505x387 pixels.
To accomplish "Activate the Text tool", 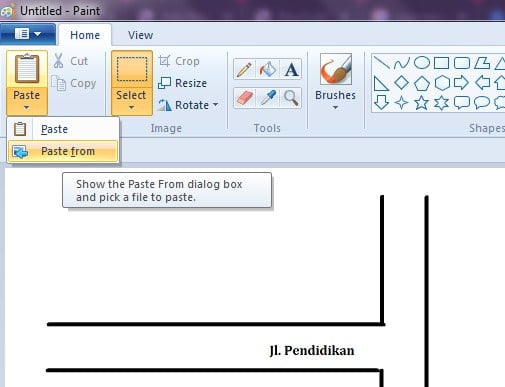I will 291,69.
